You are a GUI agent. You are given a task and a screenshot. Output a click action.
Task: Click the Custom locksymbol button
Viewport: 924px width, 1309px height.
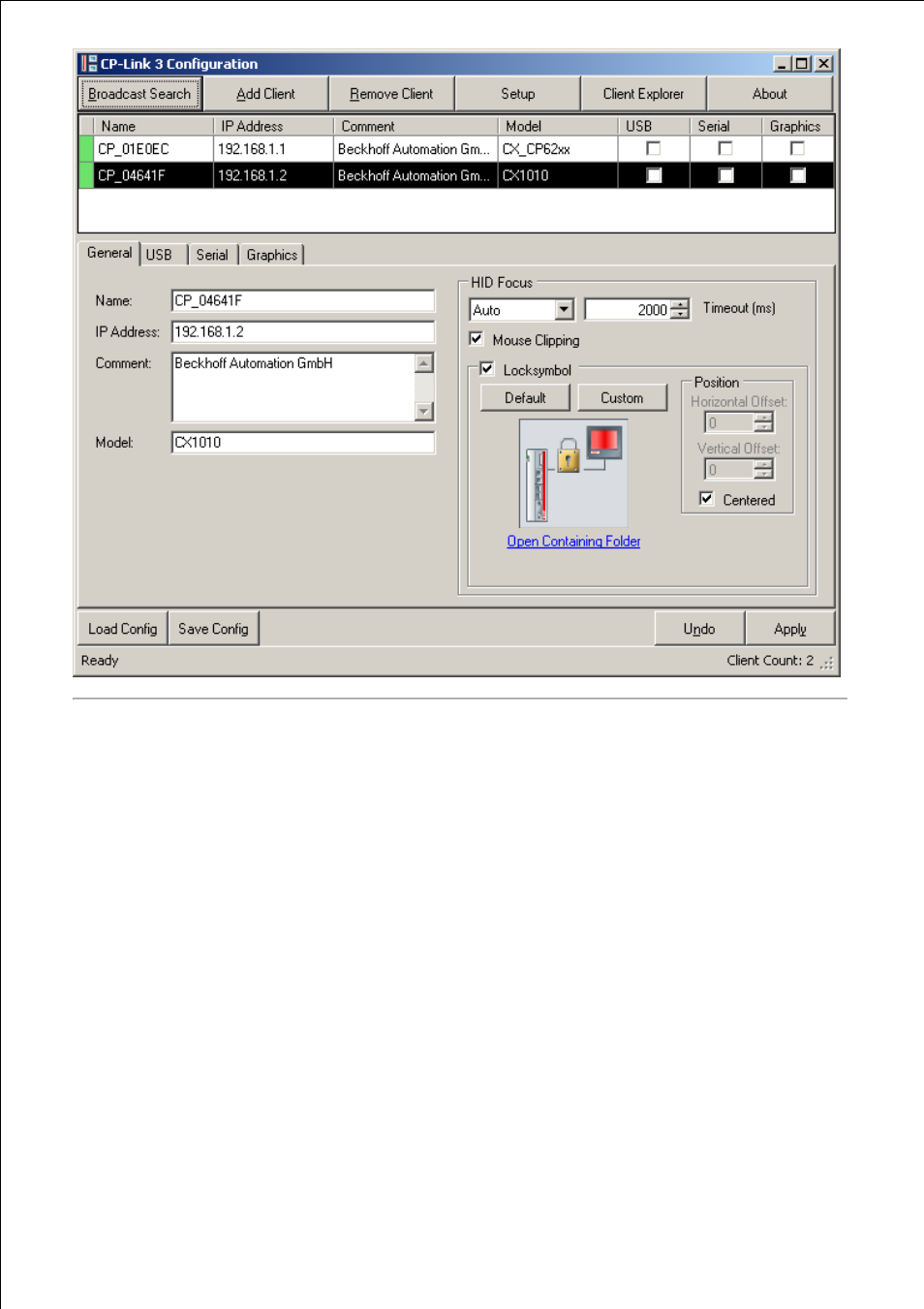pos(622,398)
